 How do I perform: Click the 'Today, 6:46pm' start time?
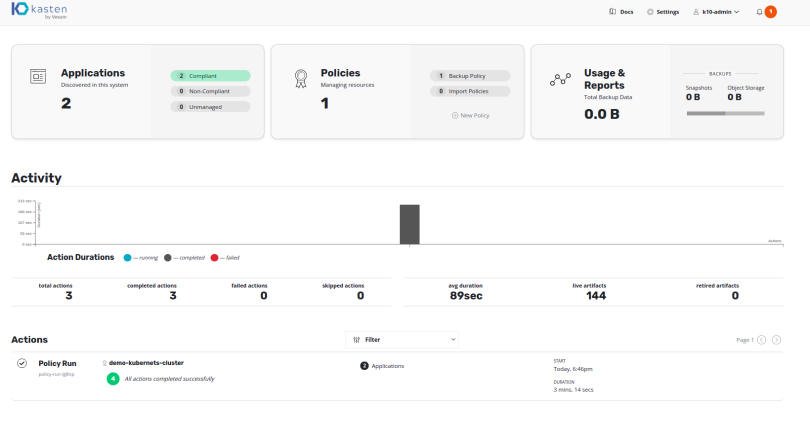573,369
